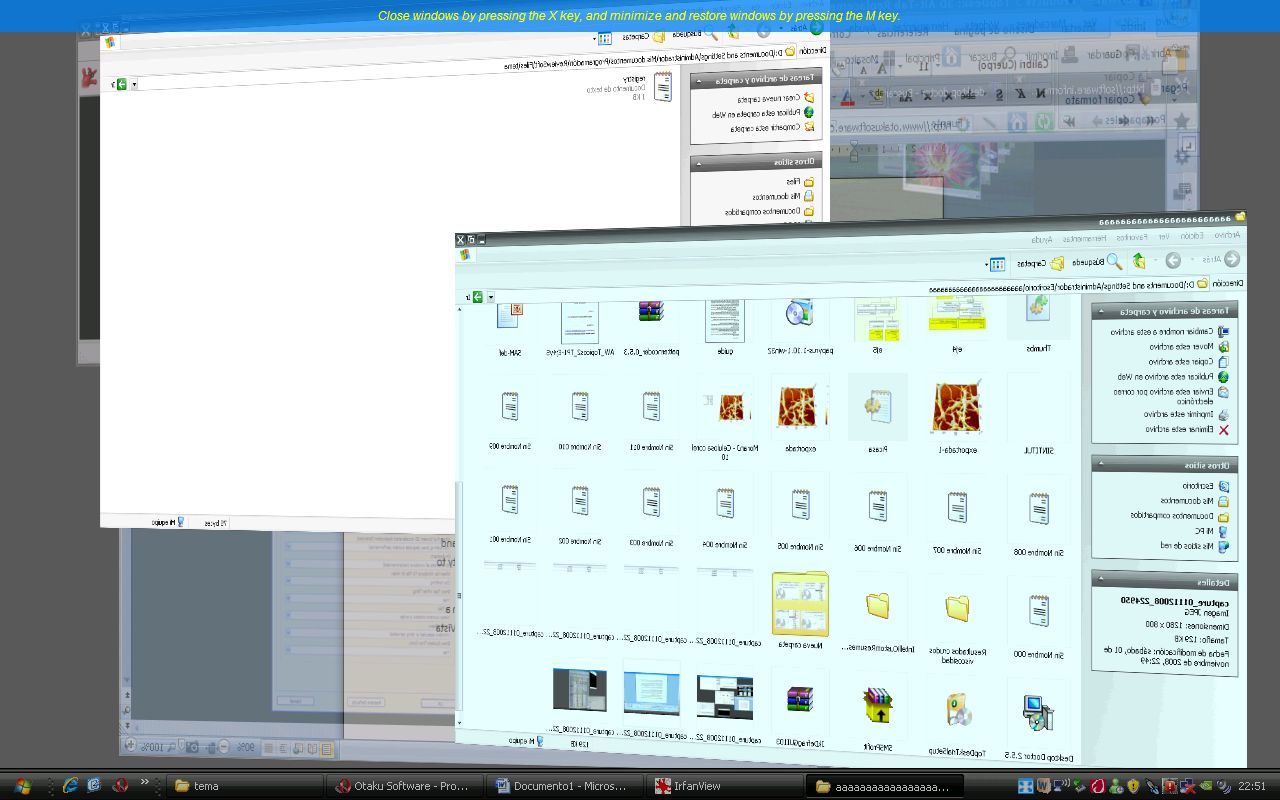Click the Windows Start button
The image size is (1280, 800).
point(21,786)
